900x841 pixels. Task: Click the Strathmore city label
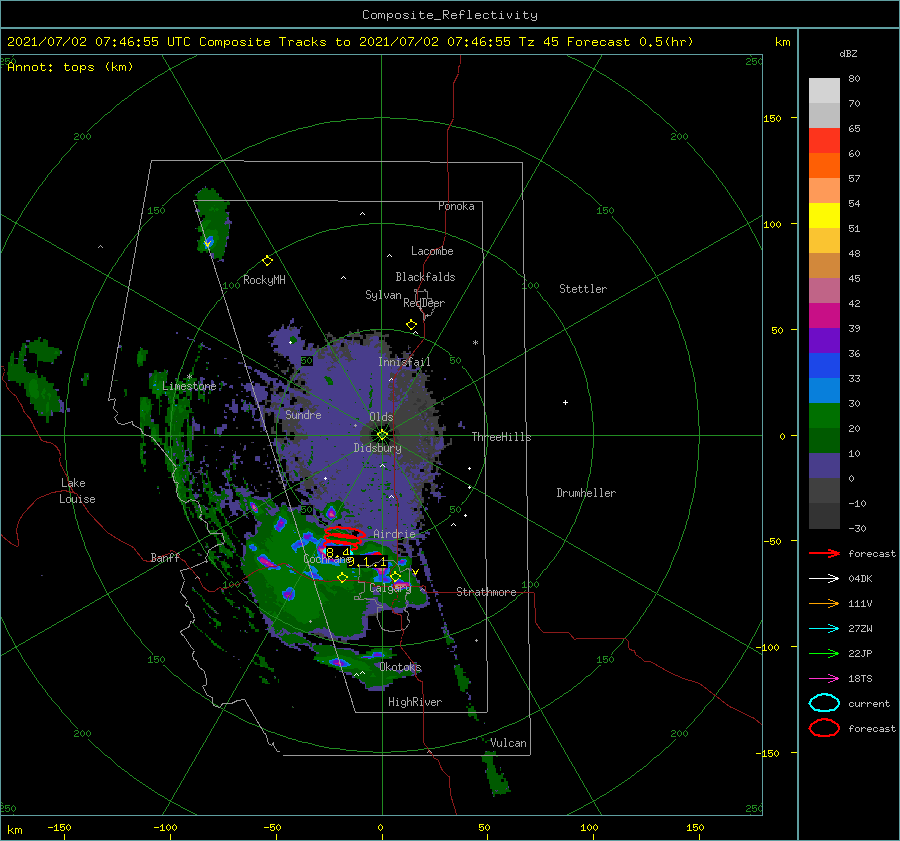[486, 592]
